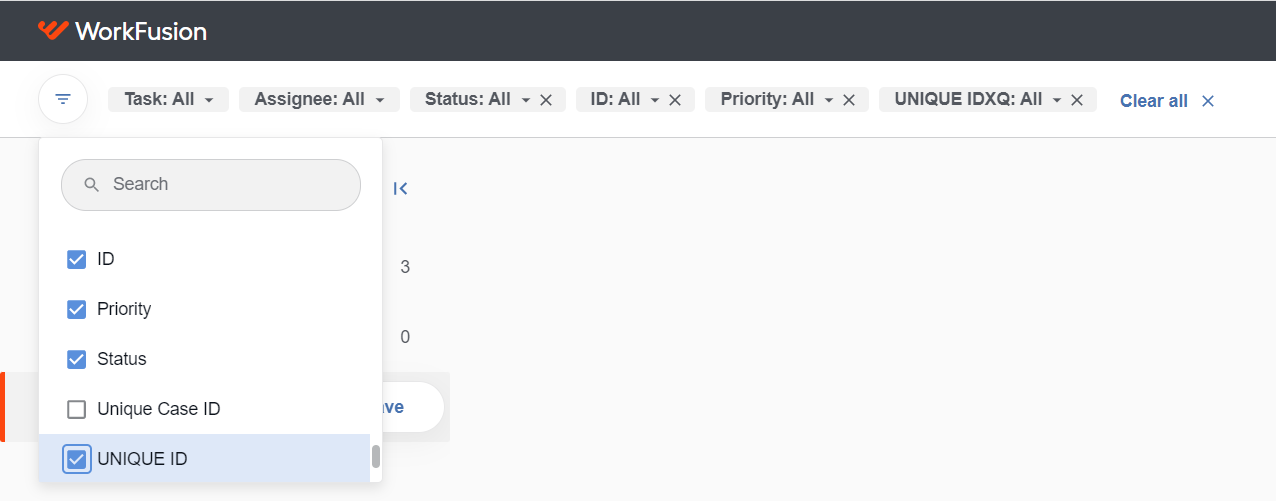The width and height of the screenshot is (1276, 501).
Task: Click the Search field in filter list
Action: click(x=211, y=184)
